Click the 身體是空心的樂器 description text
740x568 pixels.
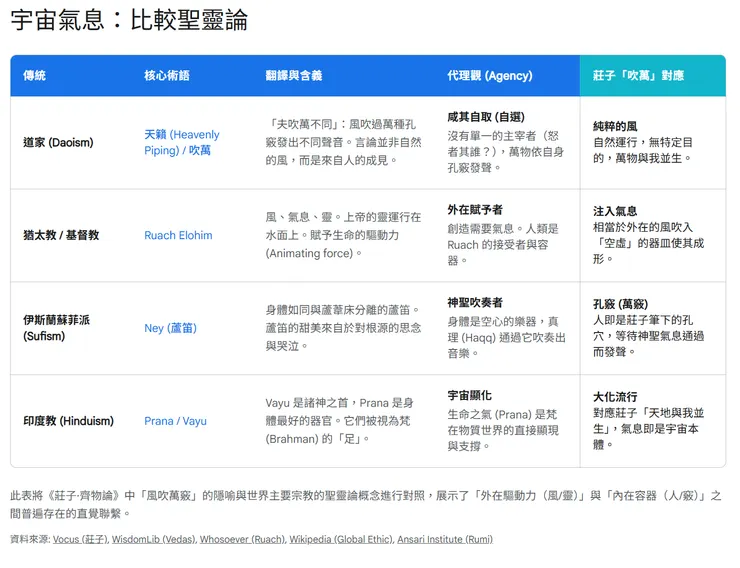(506, 337)
